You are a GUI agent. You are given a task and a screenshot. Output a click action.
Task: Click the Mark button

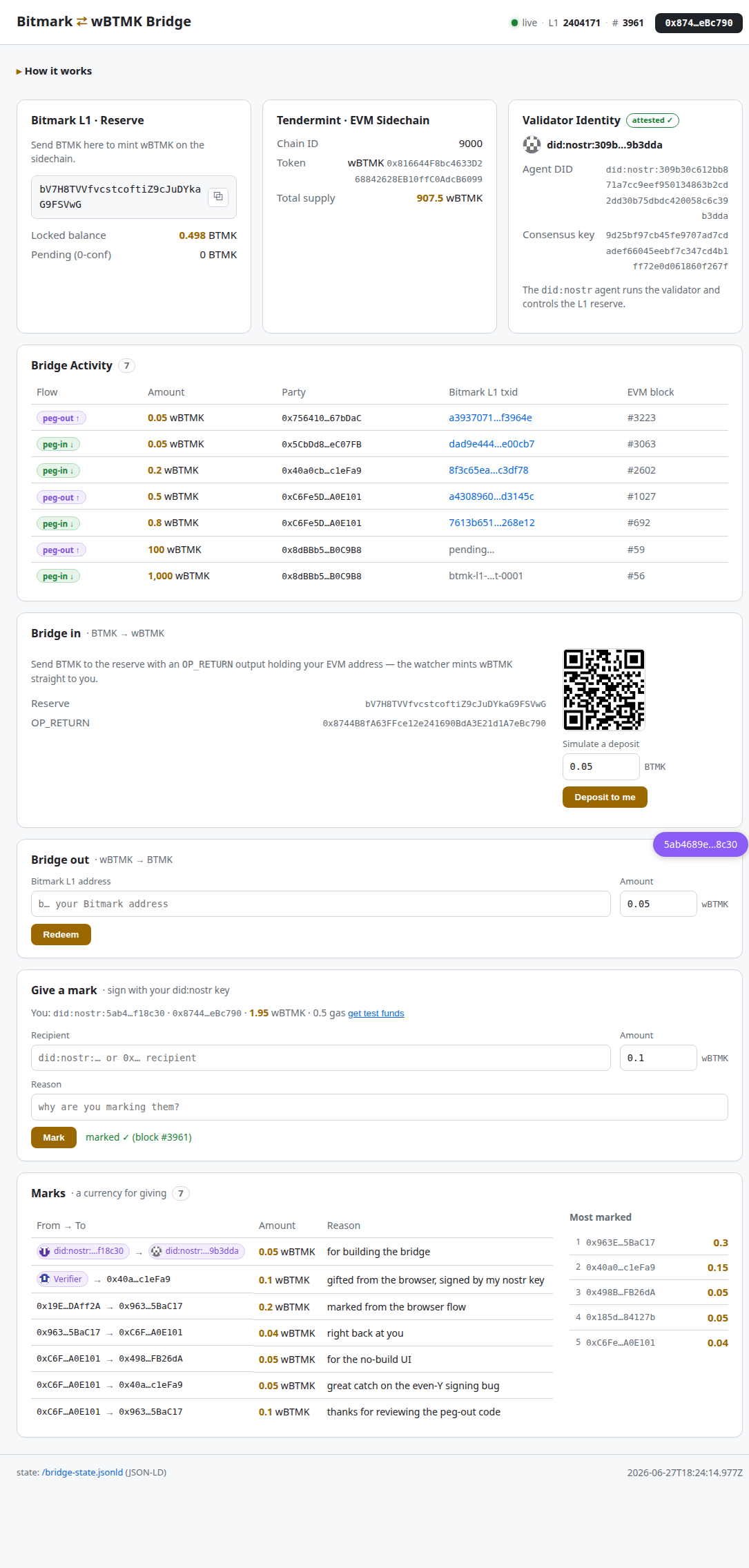click(x=54, y=1137)
